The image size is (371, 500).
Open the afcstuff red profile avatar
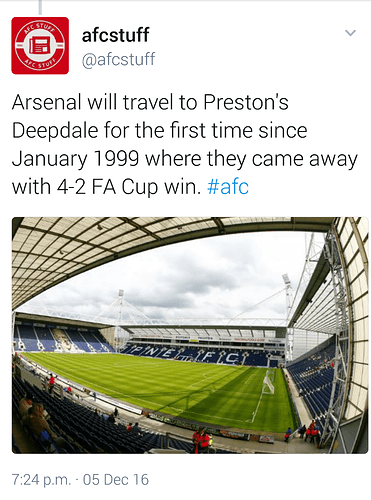(40, 46)
